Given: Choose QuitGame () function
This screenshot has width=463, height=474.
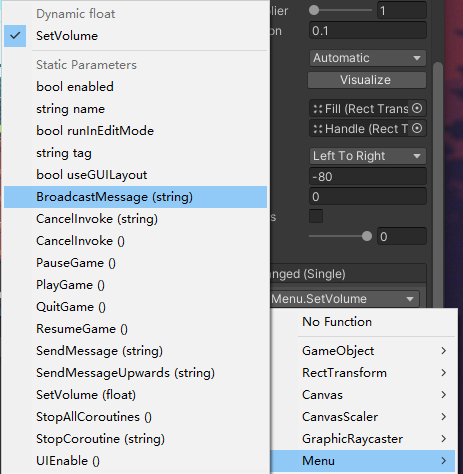Looking at the screenshot, I should 135,307.
